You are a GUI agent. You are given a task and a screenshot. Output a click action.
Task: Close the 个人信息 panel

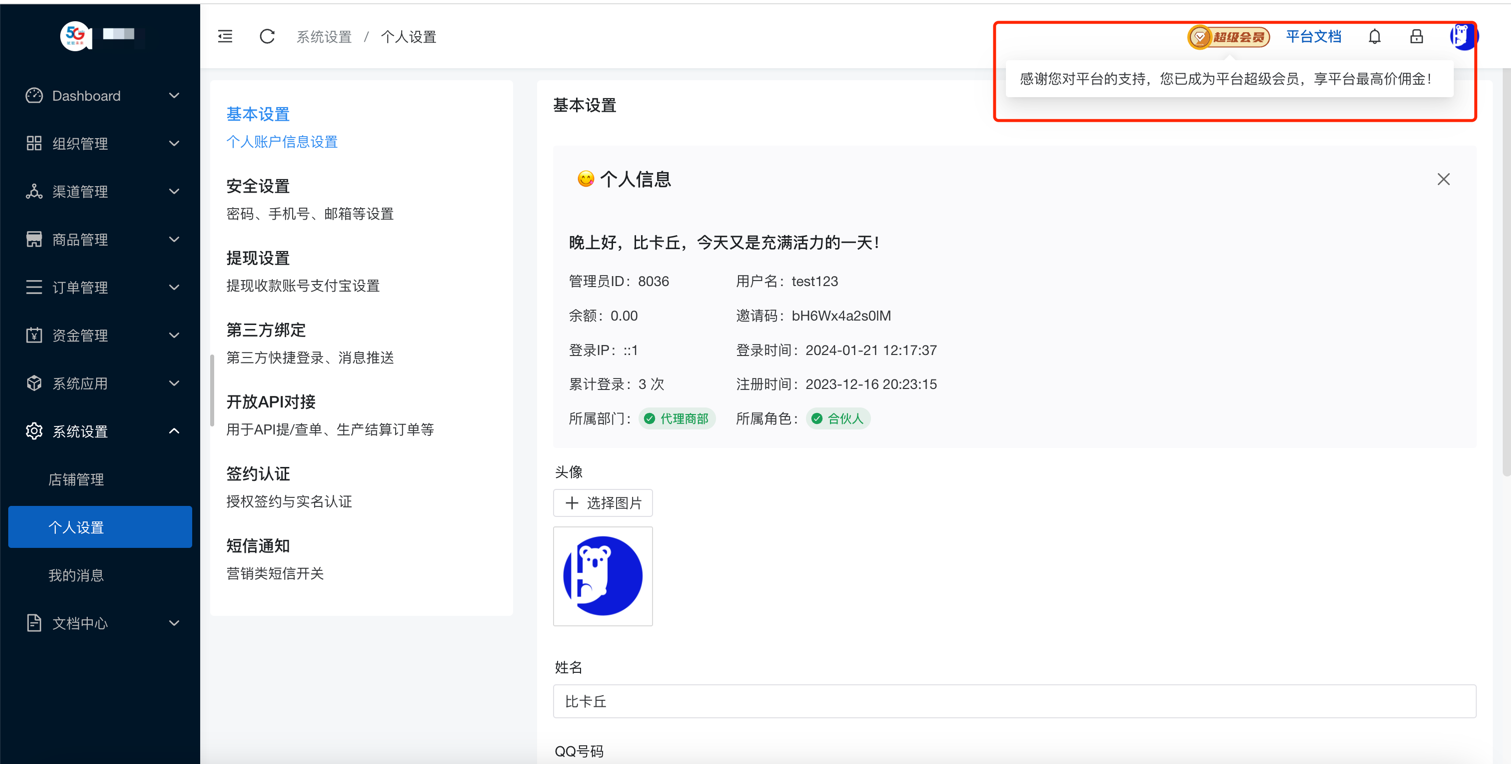tap(1443, 179)
